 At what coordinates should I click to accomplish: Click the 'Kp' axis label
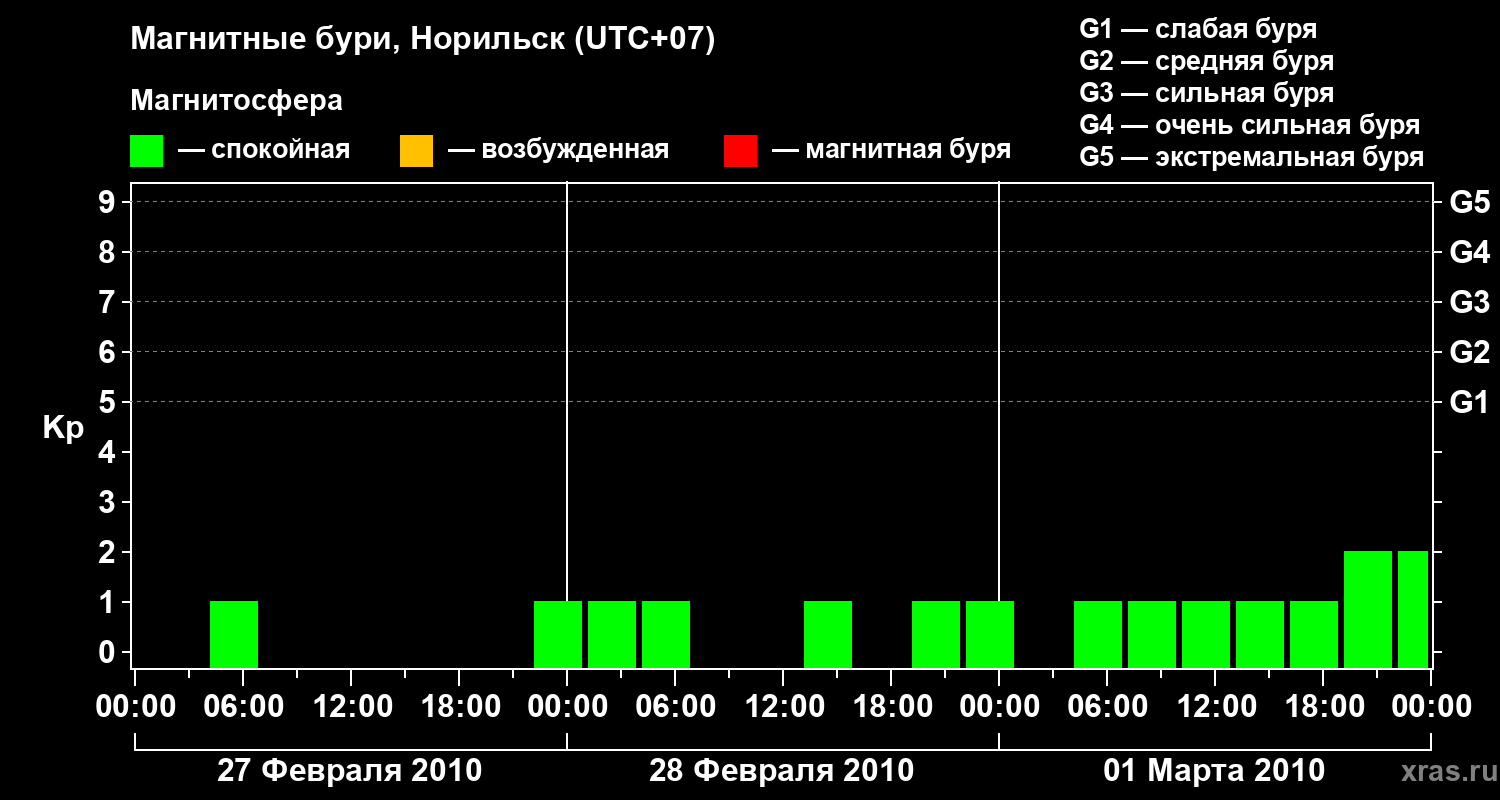click(x=64, y=429)
